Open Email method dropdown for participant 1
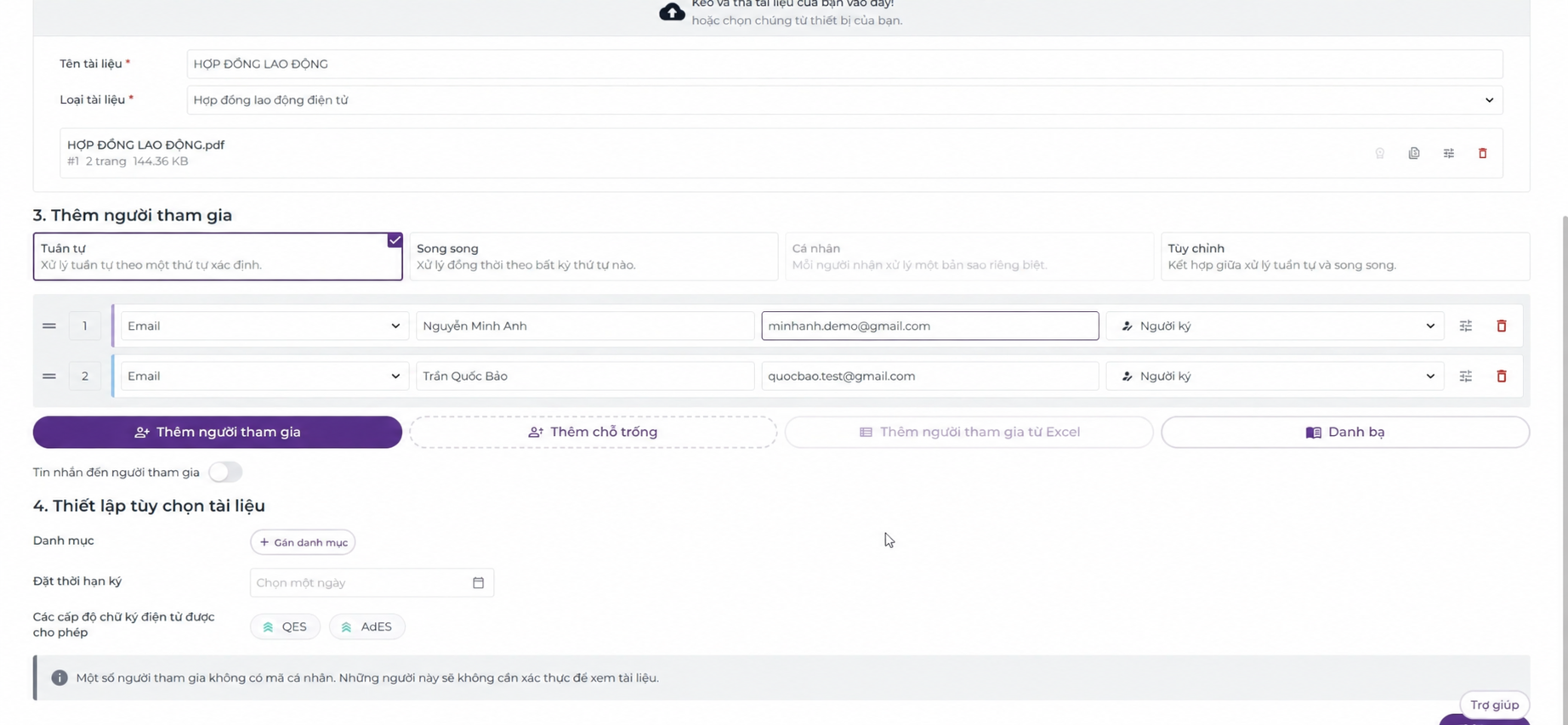The height and width of the screenshot is (725, 1568). pyautogui.click(x=264, y=326)
